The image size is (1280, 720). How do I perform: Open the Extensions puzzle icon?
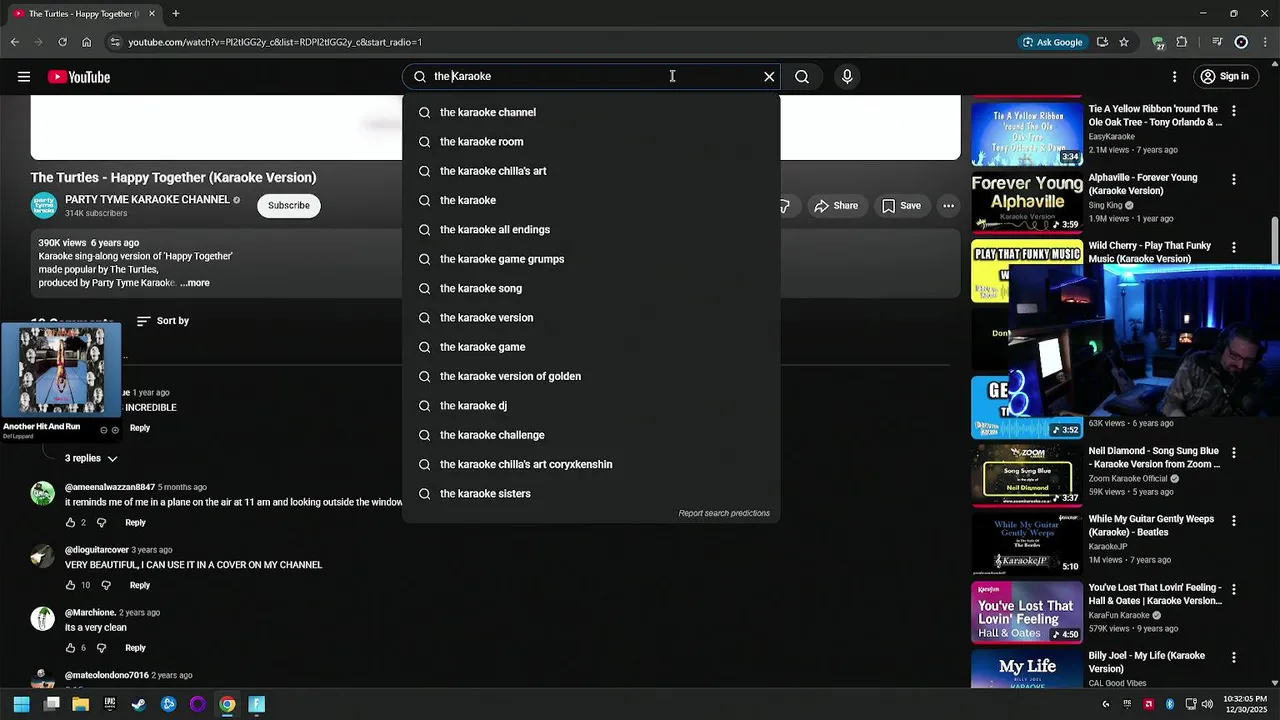point(1182,42)
